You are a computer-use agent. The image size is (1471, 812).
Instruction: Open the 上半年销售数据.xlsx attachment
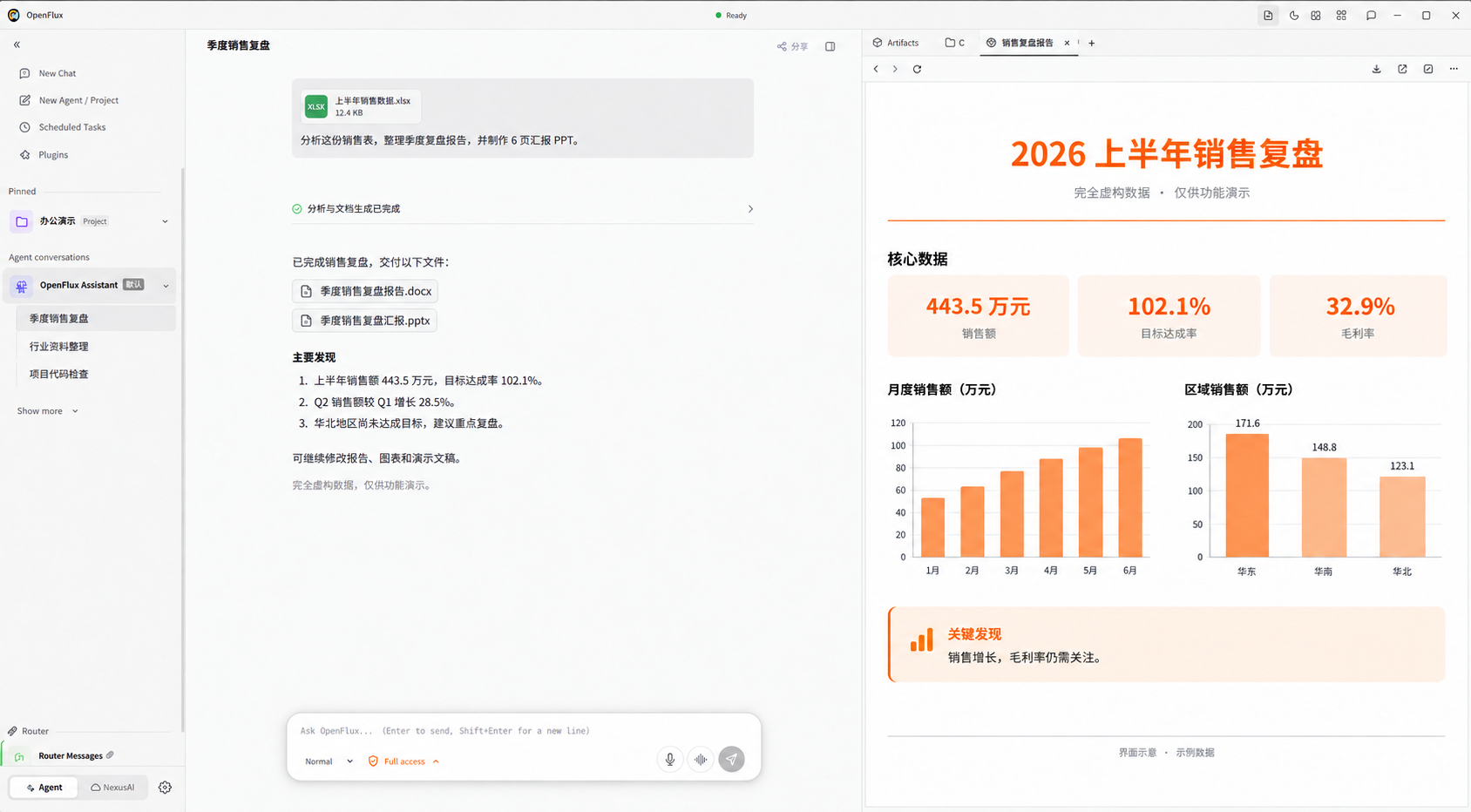pos(361,106)
